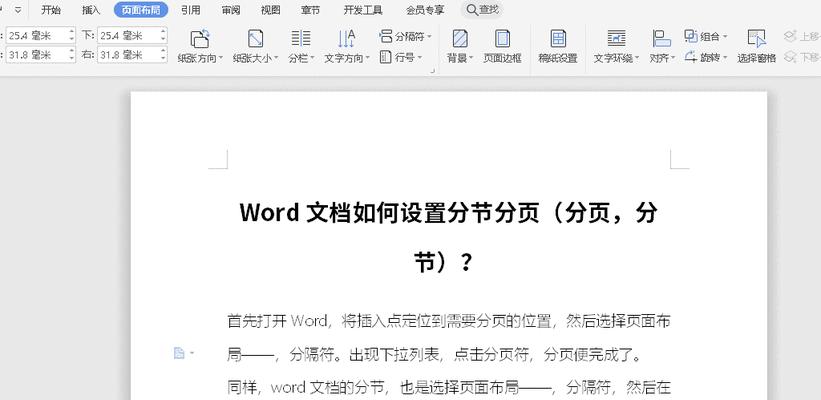Click the 下移 move down layer icon
The width and height of the screenshot is (821, 400).
pyautogui.click(x=790, y=57)
